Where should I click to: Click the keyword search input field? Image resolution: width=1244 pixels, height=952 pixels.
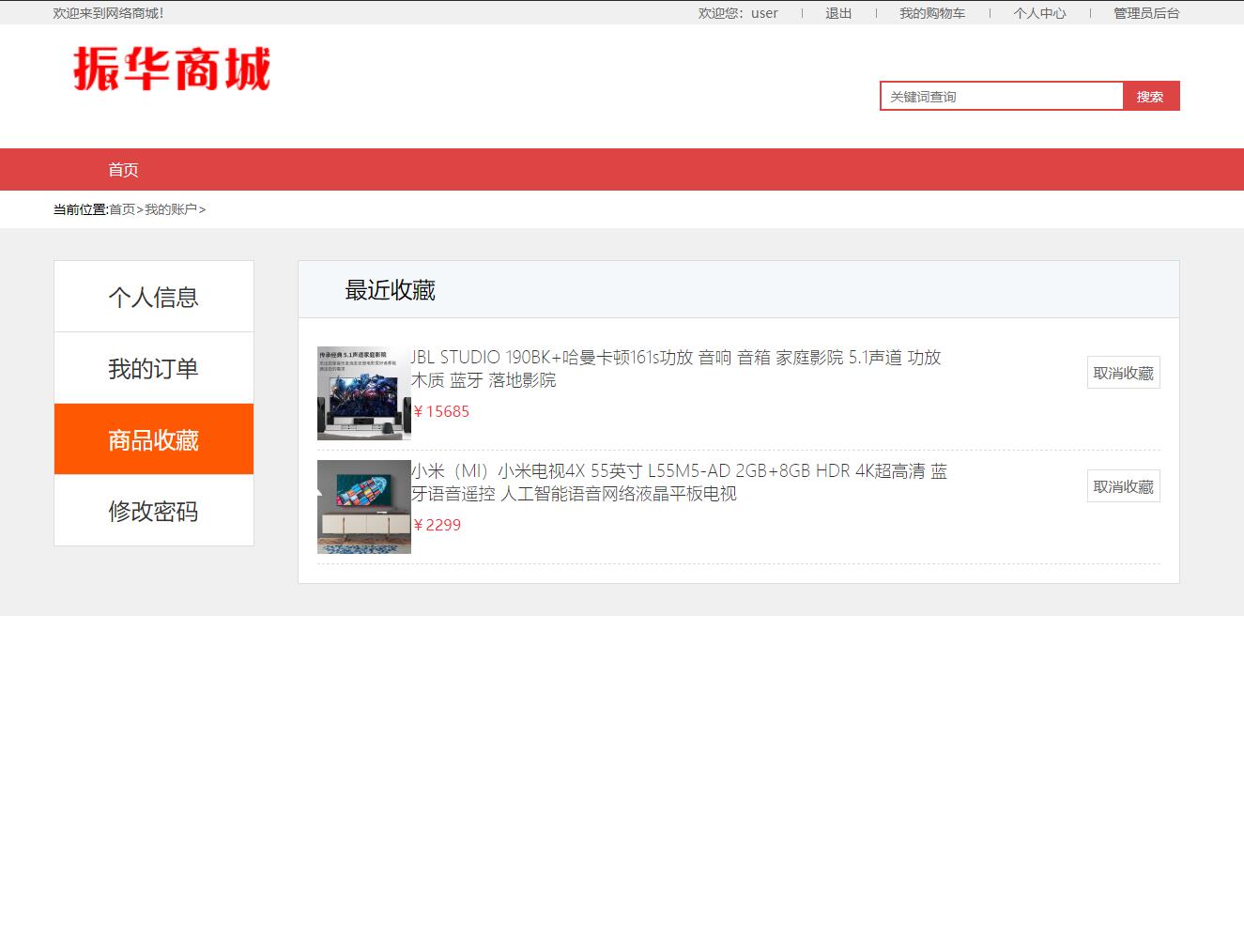coord(1000,95)
